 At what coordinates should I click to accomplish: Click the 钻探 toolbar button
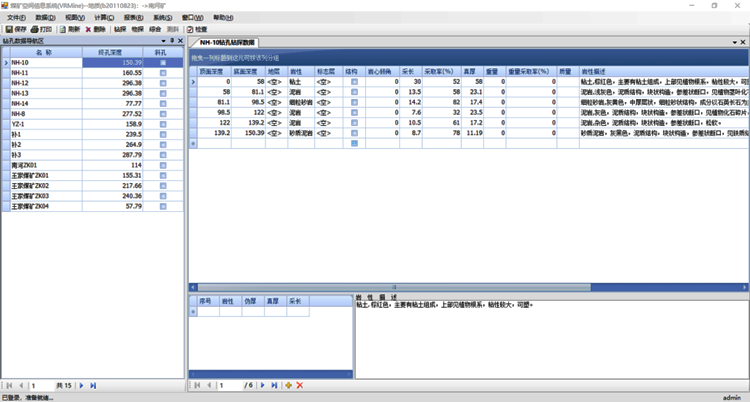pyautogui.click(x=120, y=30)
